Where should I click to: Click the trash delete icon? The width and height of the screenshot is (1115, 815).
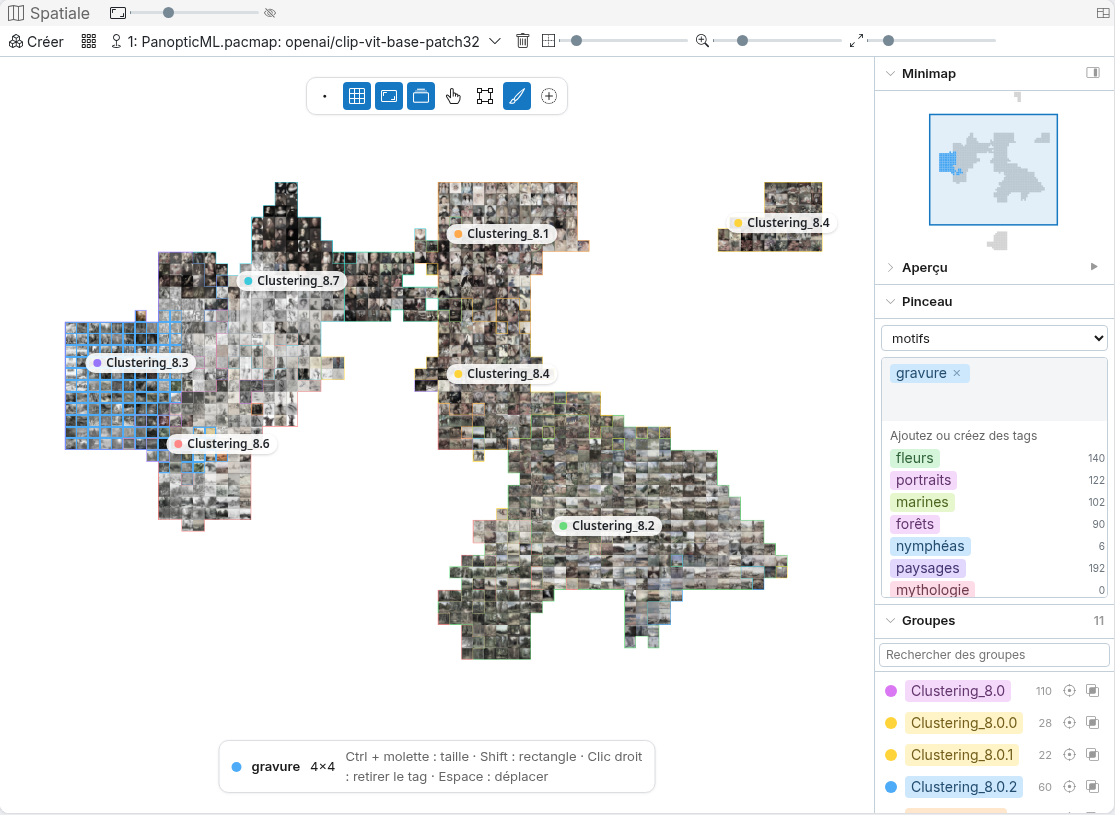tap(523, 41)
